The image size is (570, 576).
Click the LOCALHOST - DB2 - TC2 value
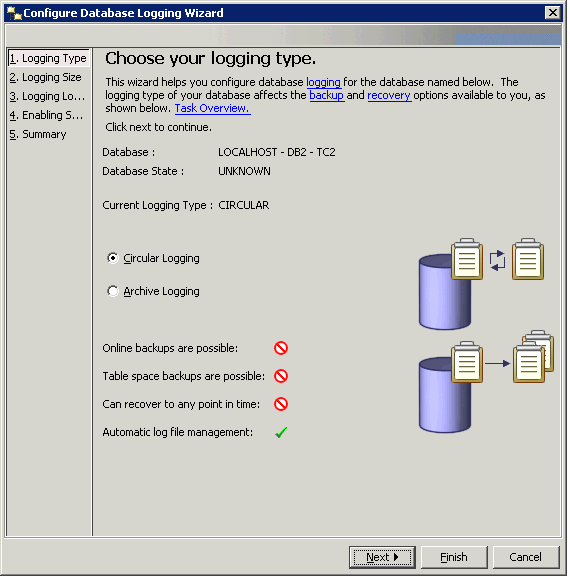[x=277, y=152]
